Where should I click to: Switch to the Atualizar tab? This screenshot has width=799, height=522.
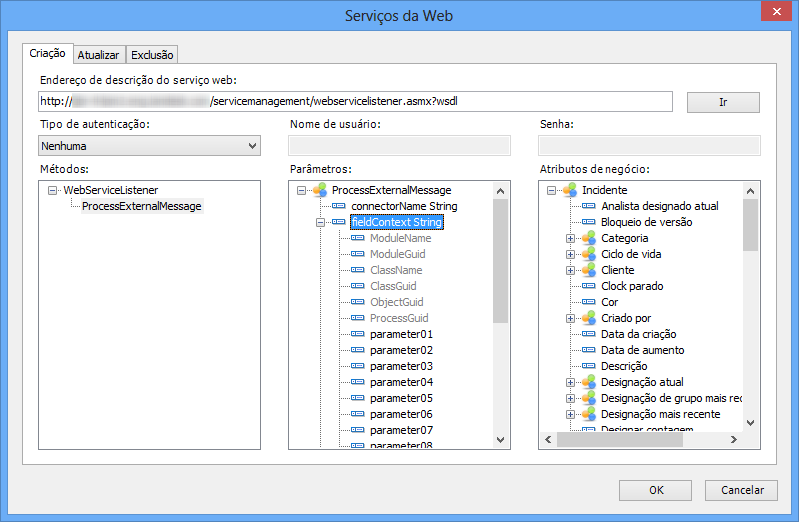(98, 55)
